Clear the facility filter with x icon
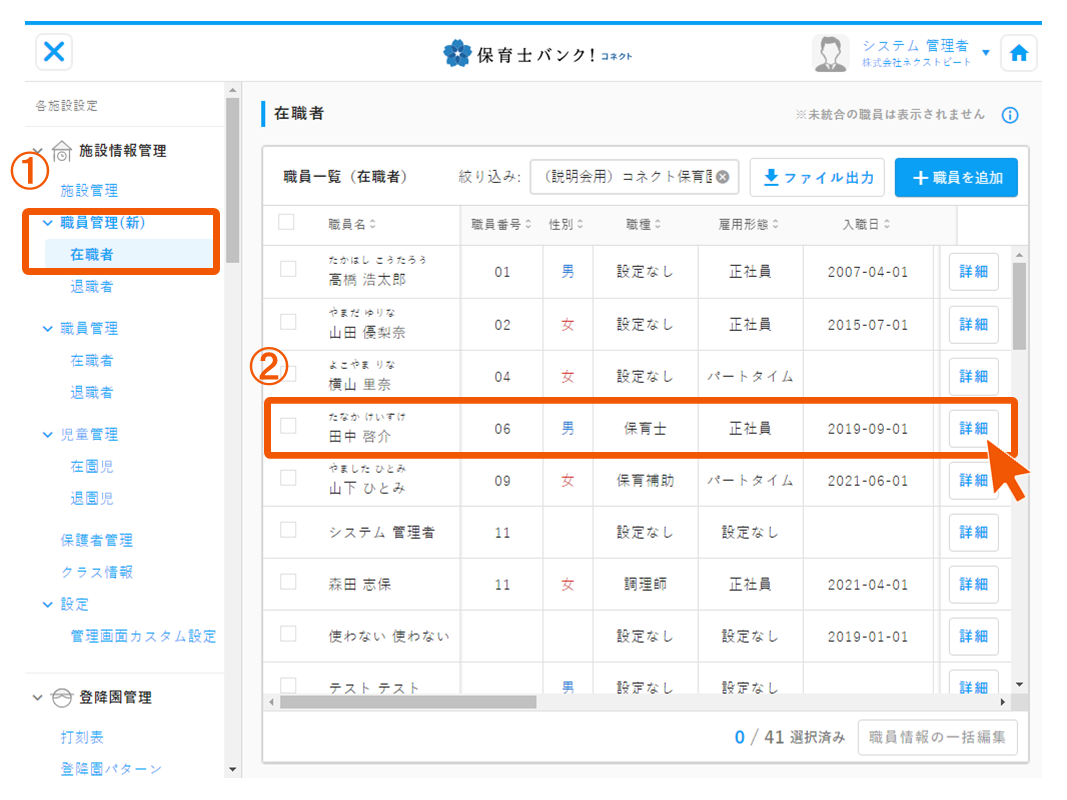Image resolution: width=1067 pixels, height=800 pixels. coord(722,177)
